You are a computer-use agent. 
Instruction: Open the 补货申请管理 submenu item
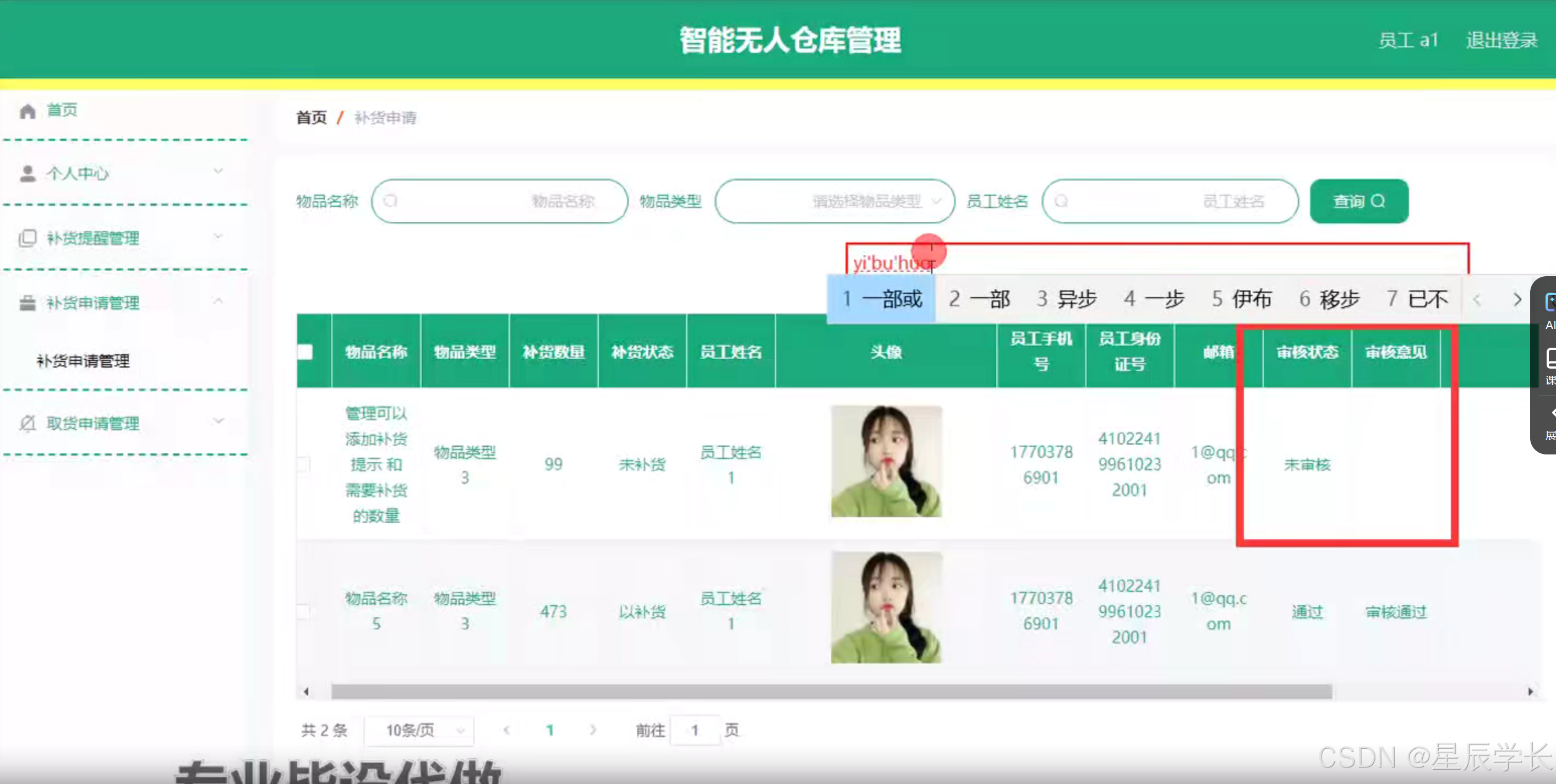click(x=83, y=361)
